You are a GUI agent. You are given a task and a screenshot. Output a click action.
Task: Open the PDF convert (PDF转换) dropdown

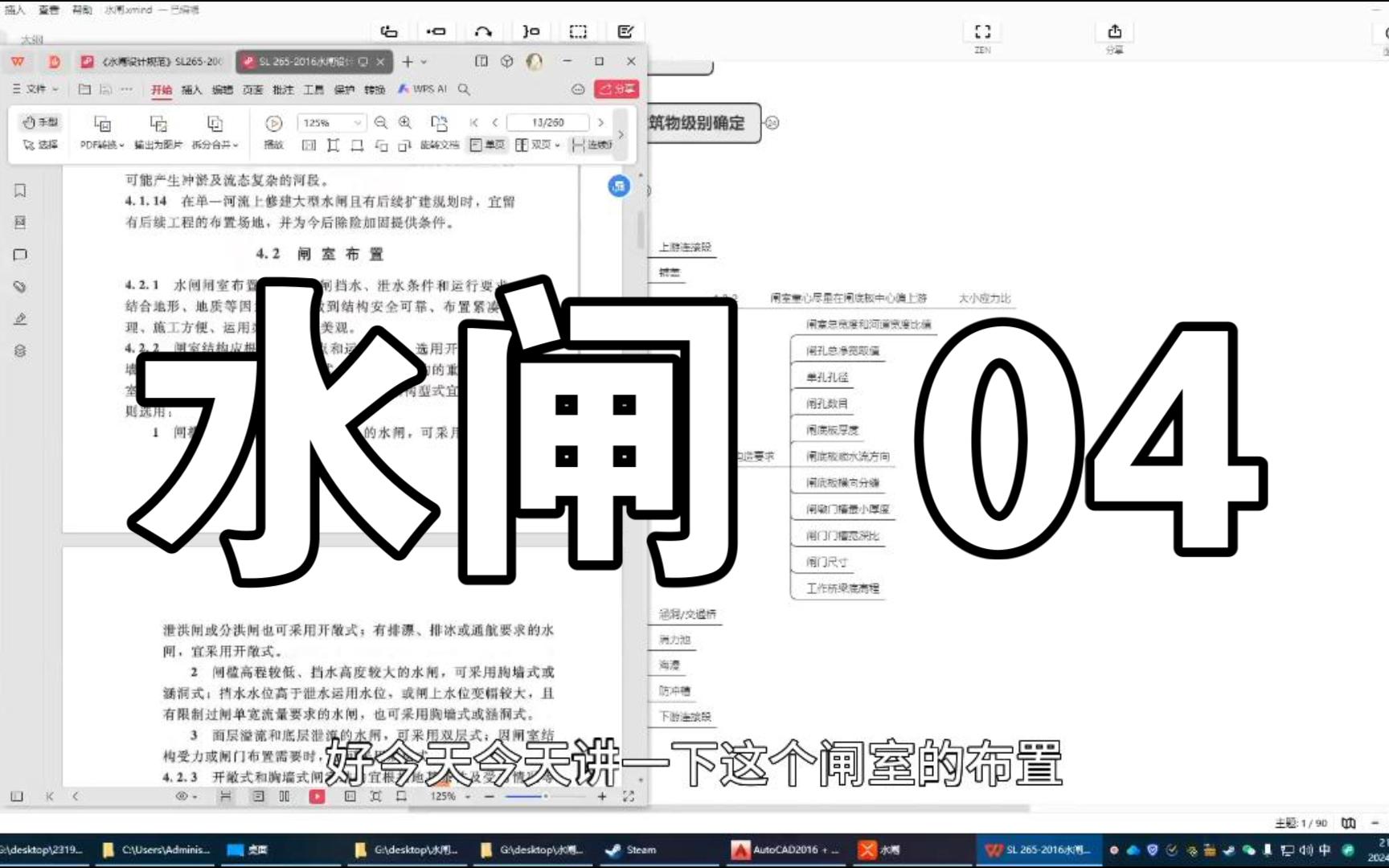point(102,145)
